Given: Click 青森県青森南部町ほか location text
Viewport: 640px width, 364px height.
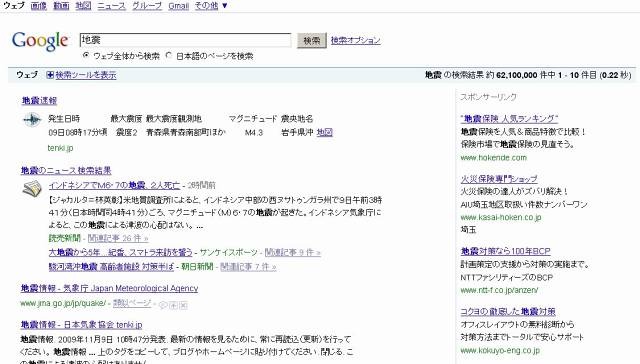Looking at the screenshot, I should [x=186, y=132].
